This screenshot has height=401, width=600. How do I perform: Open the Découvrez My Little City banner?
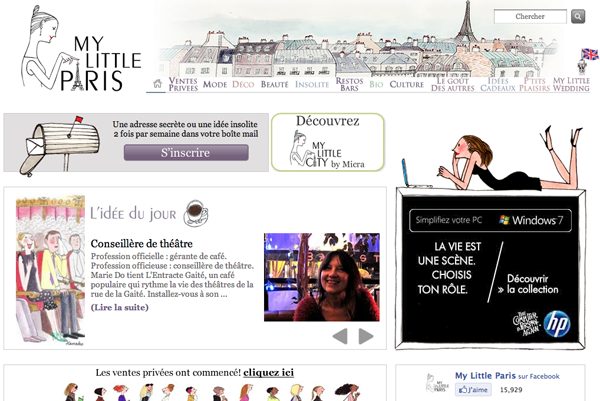[328, 142]
